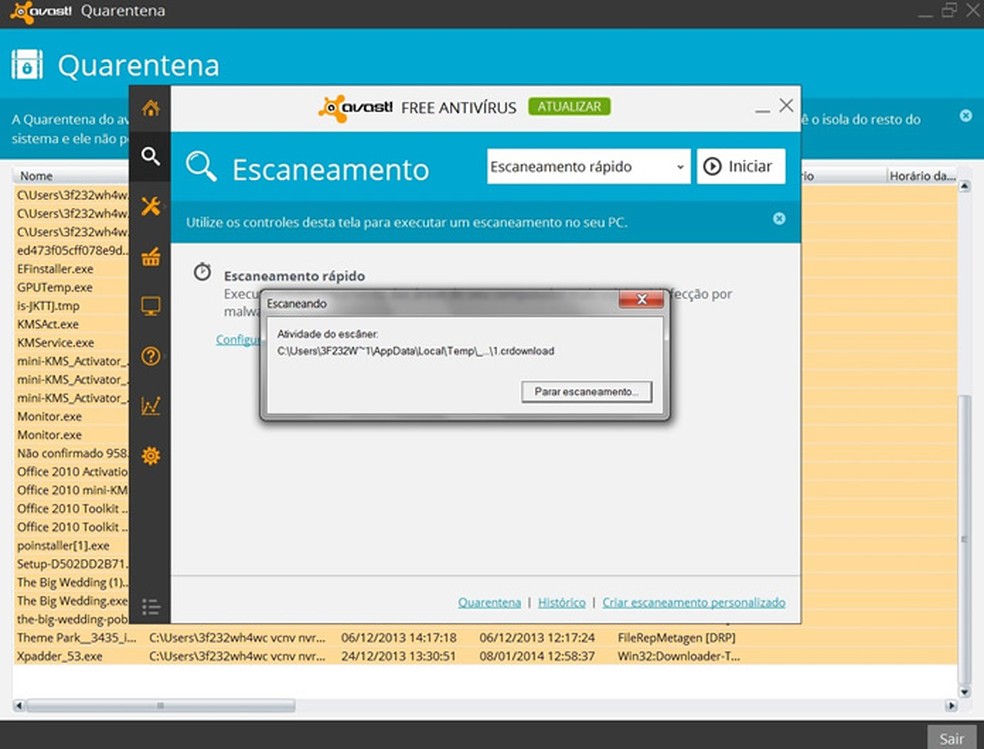Select the EFinstaller.exe entry
Screen dimensions: 984x749
(55, 268)
